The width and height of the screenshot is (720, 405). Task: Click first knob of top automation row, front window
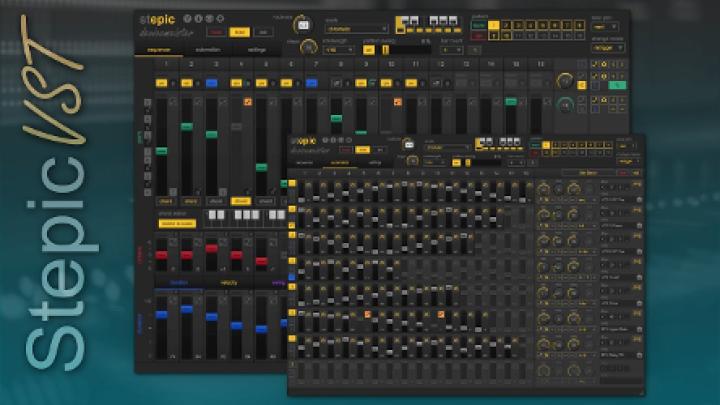point(544,188)
